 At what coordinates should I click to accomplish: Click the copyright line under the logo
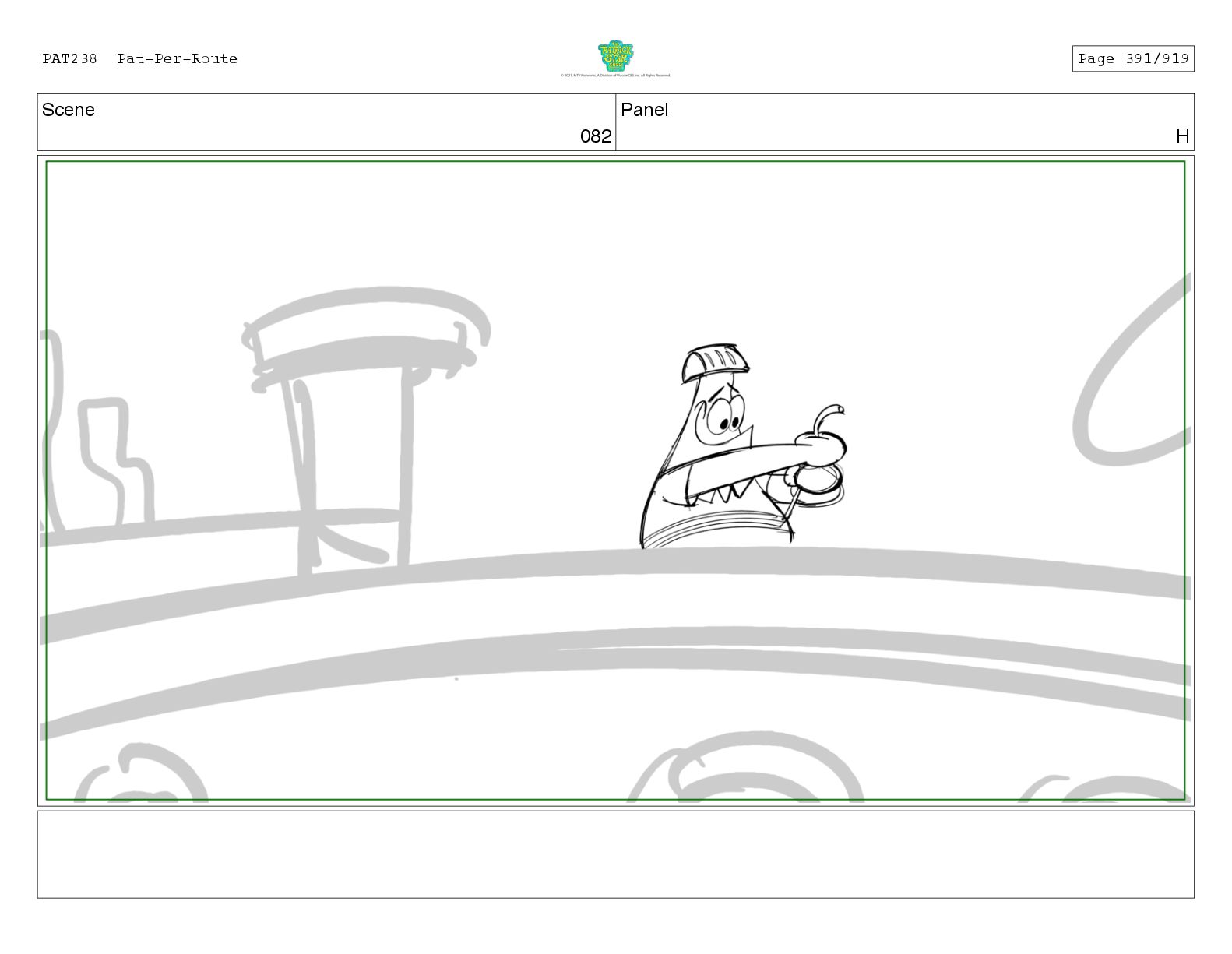click(x=615, y=76)
